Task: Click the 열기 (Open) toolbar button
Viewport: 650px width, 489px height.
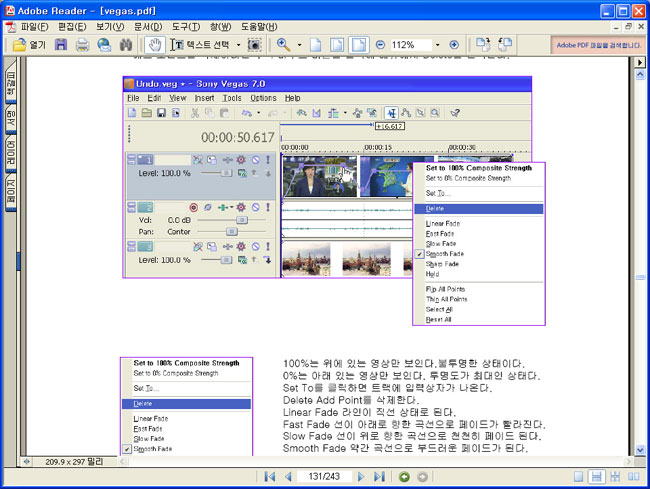Action: (29, 44)
